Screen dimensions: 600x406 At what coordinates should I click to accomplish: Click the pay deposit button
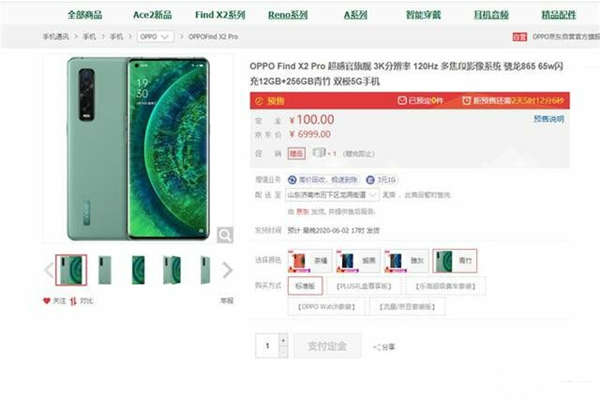click(327, 346)
